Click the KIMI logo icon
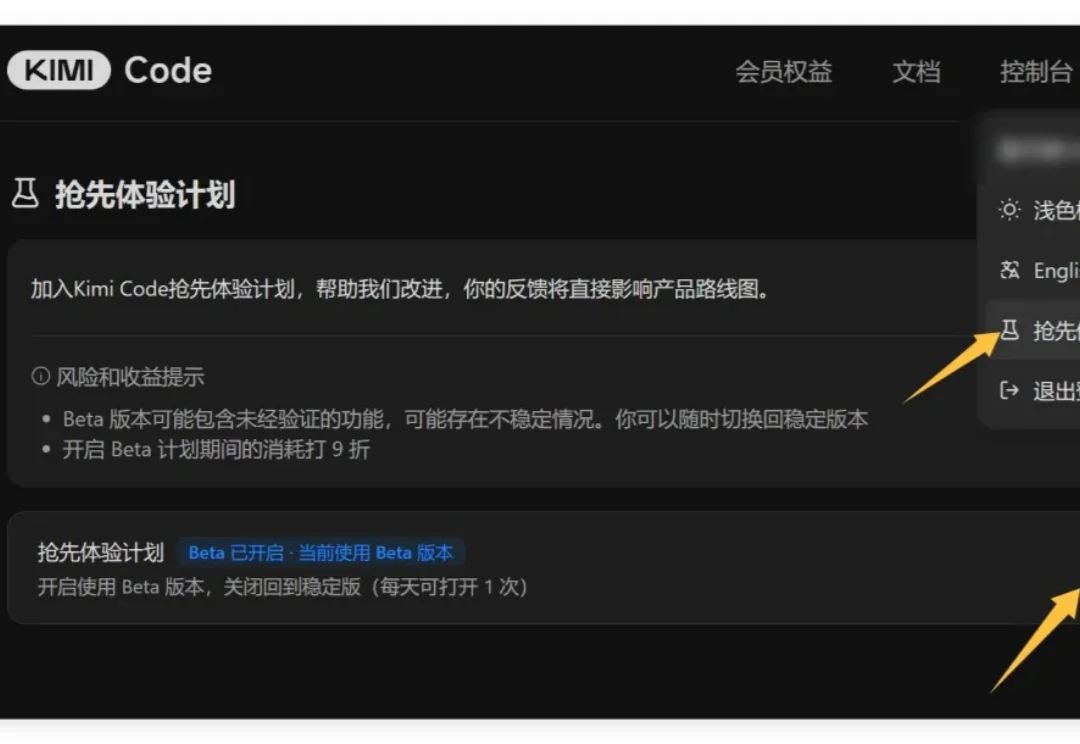The height and width of the screenshot is (744, 1080). pyautogui.click(x=57, y=69)
